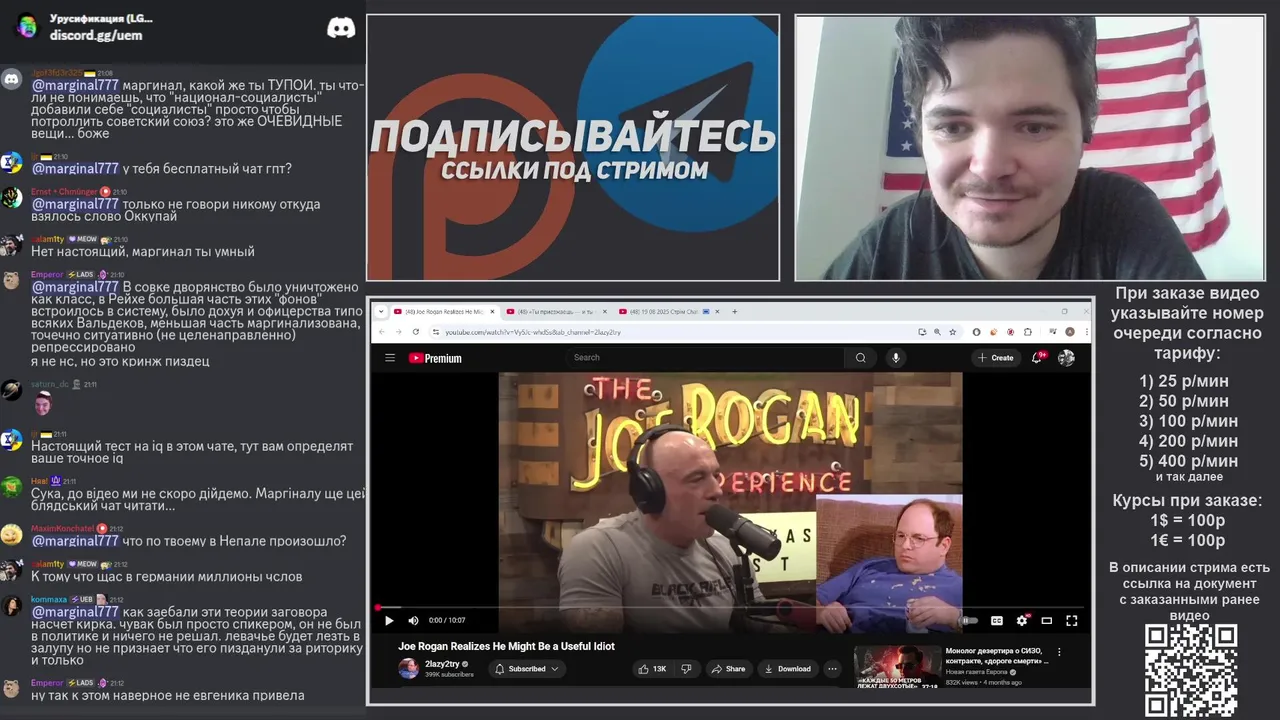Click @marginal777 mention before «что по твоему в Непале»

pyautogui.click(x=75, y=541)
